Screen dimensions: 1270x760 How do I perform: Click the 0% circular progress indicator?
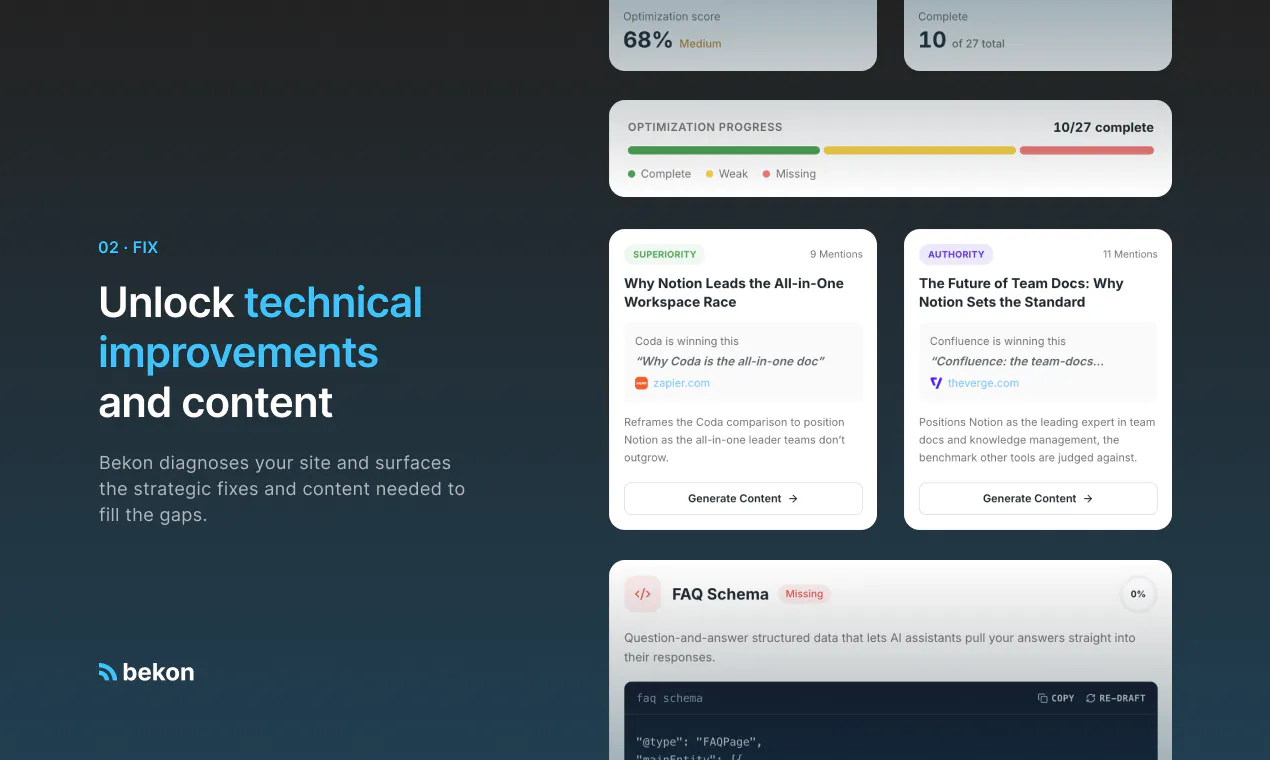point(1138,594)
